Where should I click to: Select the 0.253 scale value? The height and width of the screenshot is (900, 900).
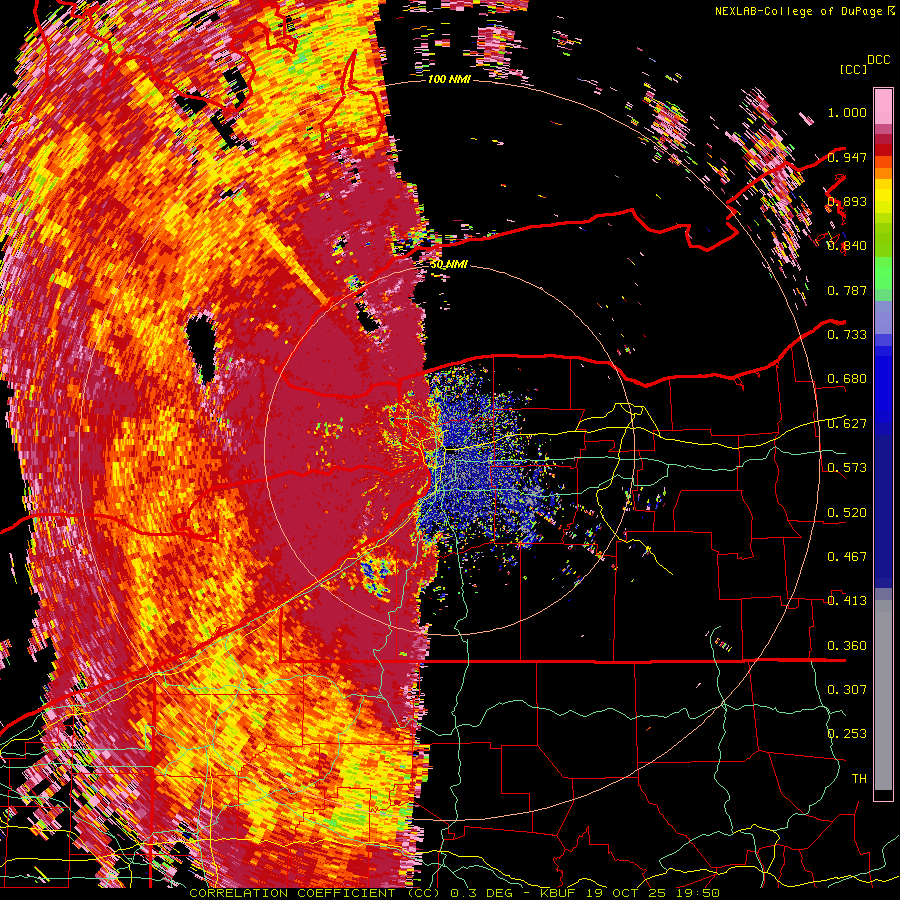click(x=847, y=734)
